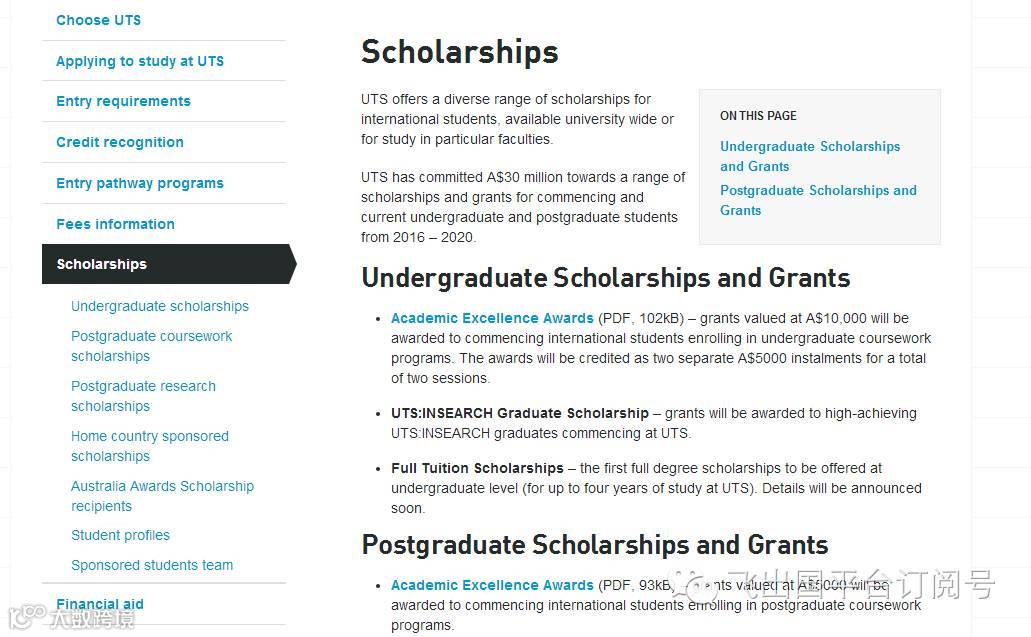1031x637 pixels.
Task: Open Entry pathway programs page
Action: tap(140, 183)
